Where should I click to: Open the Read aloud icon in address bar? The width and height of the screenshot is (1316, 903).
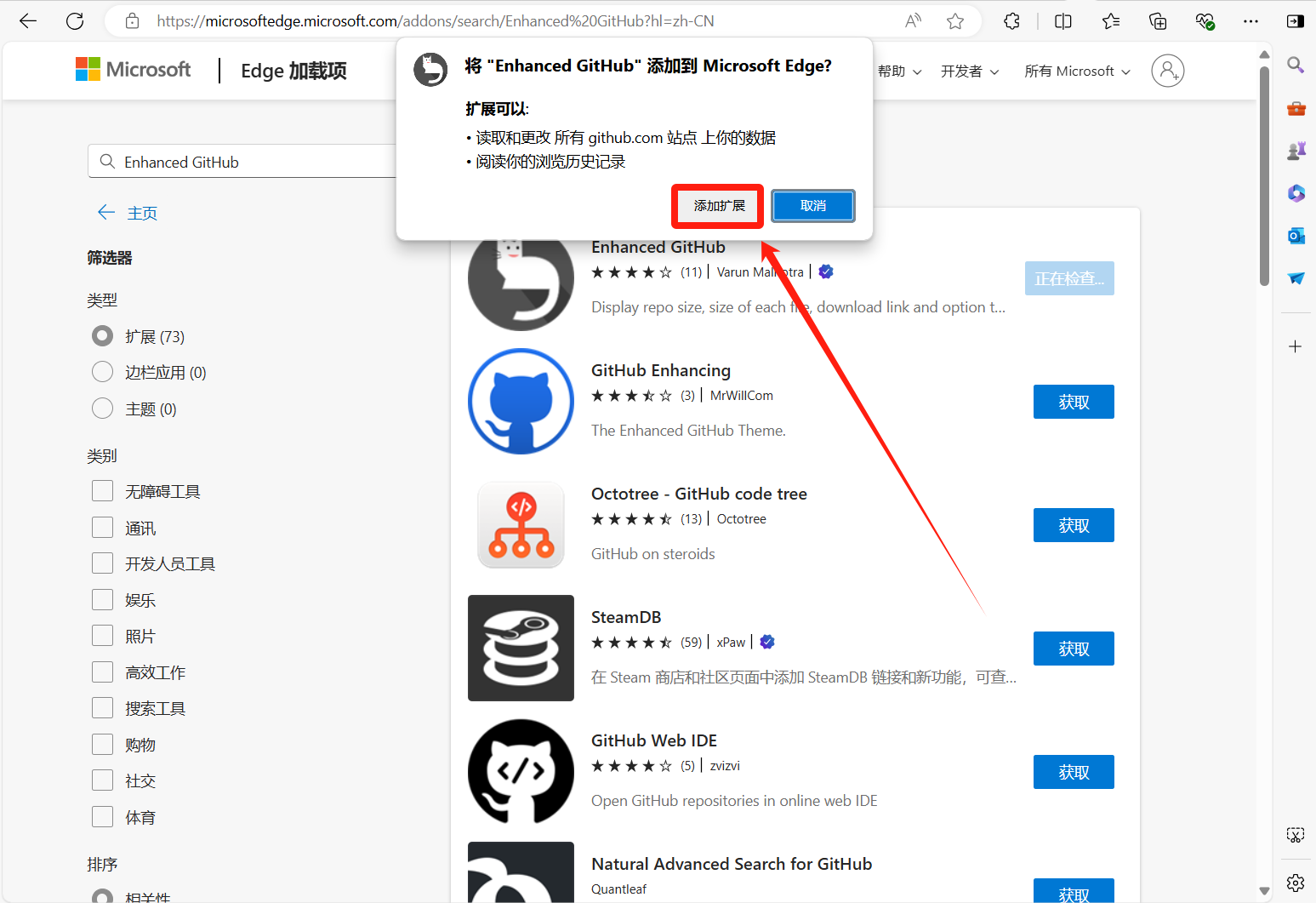pyautogui.click(x=913, y=21)
